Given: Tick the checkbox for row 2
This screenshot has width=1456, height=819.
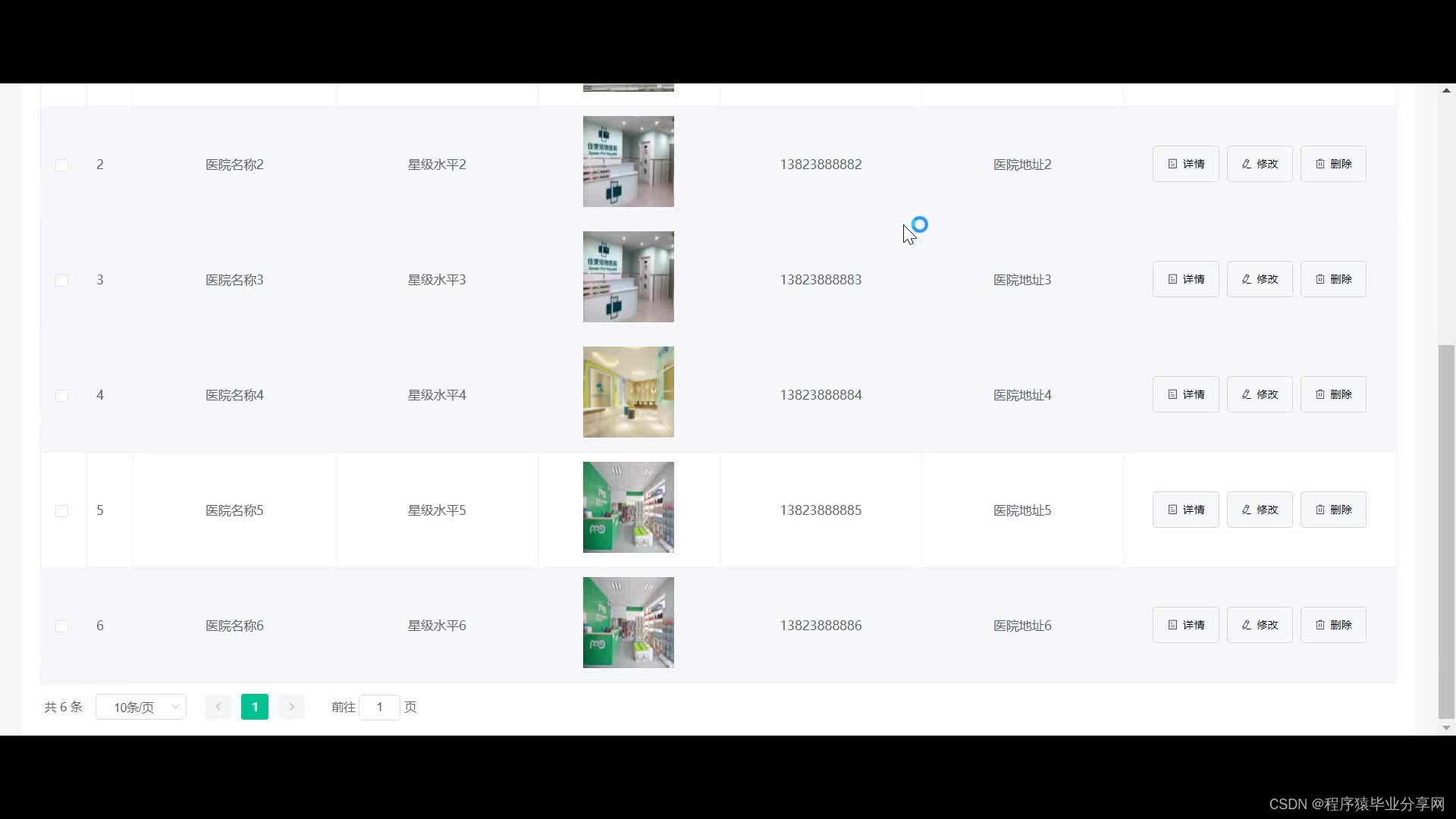Looking at the screenshot, I should pyautogui.click(x=62, y=165).
